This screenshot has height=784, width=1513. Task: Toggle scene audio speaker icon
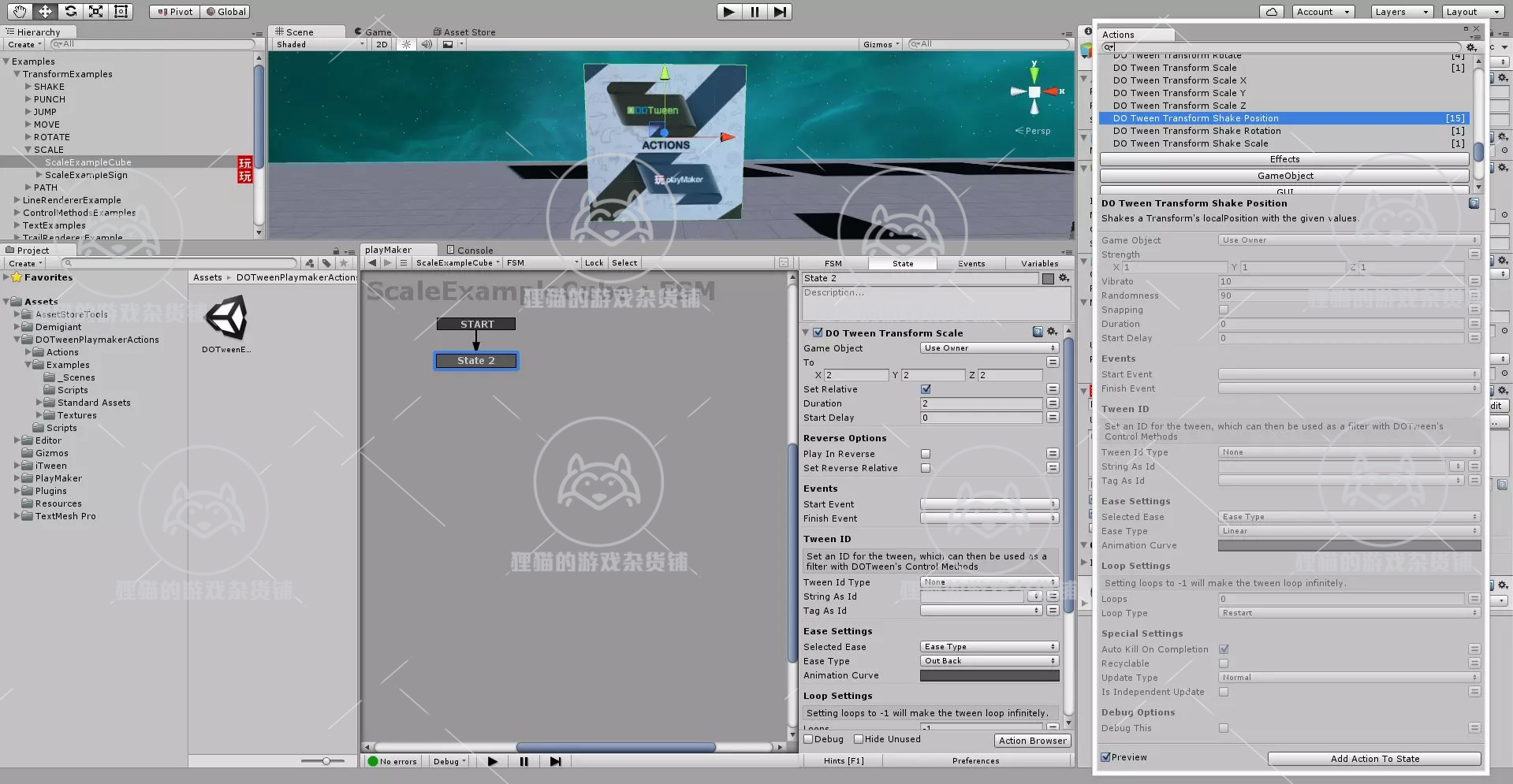pos(427,44)
